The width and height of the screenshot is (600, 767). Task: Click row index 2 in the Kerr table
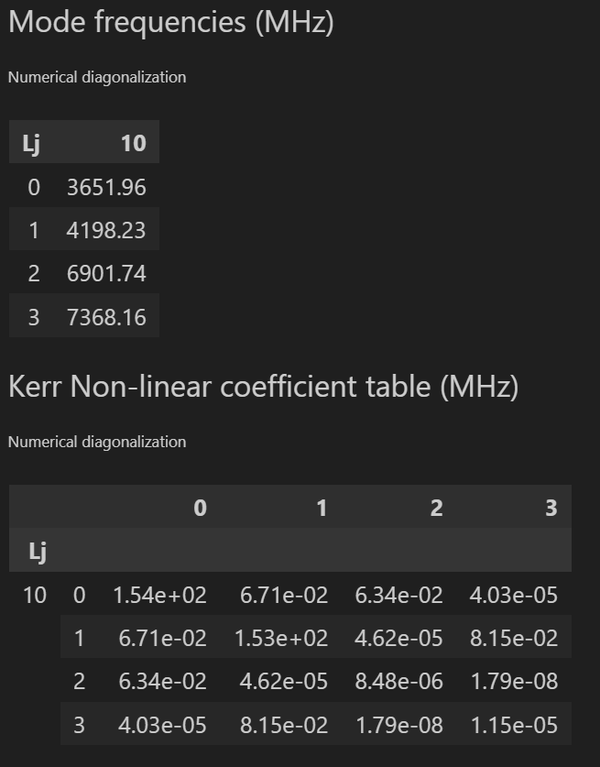(x=79, y=681)
